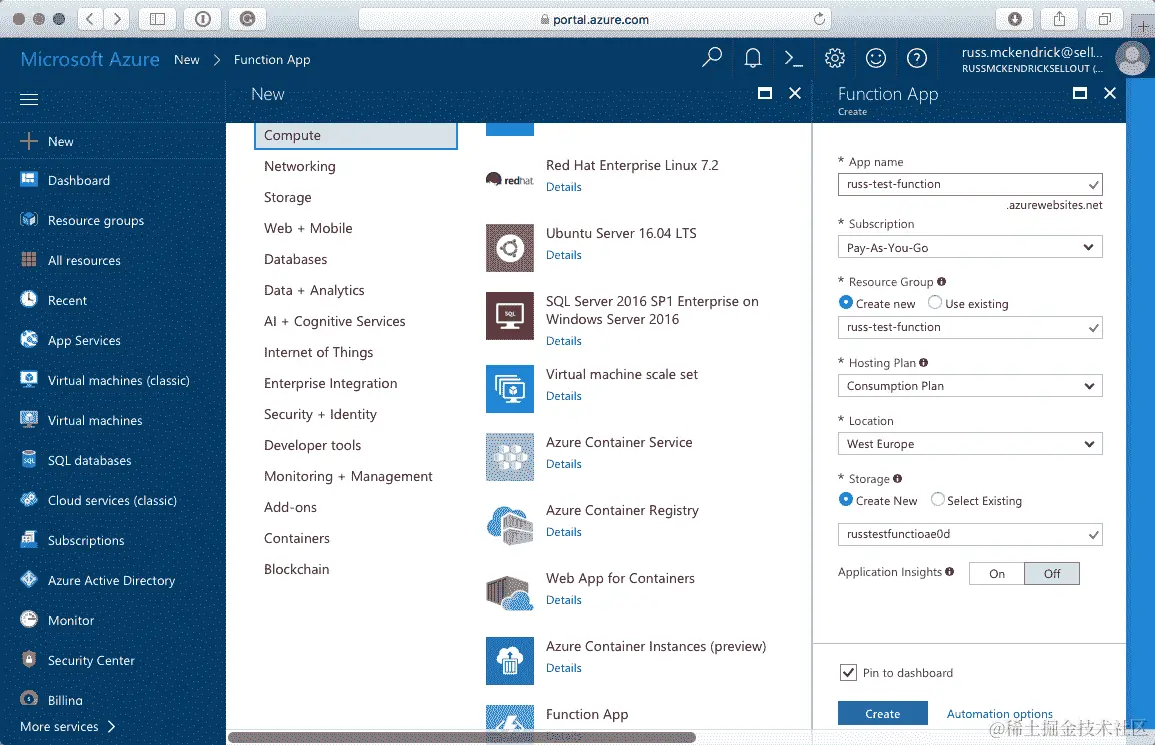Viewport: 1155px width, 745px height.
Task: Select Create New storage radio
Action: click(x=846, y=499)
